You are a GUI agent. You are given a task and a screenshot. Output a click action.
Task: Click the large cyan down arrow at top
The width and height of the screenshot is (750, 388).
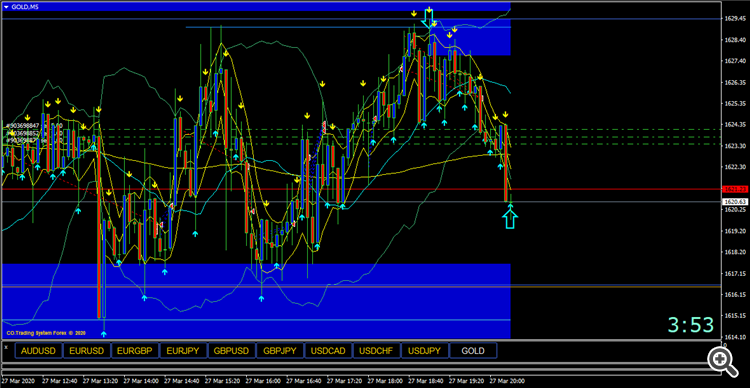pyautogui.click(x=429, y=19)
